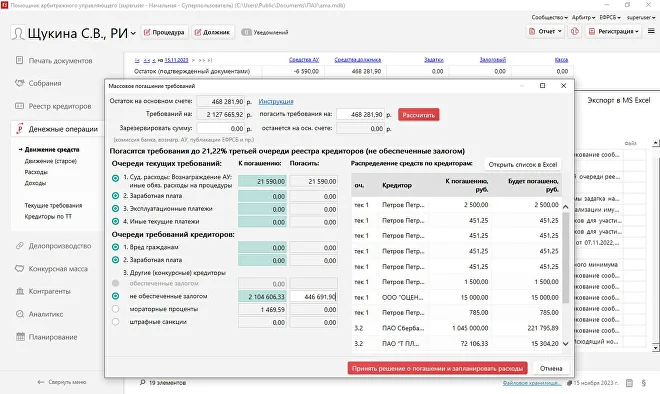660x394 pixels.
Task: Open the superuser dropdown menu
Action: (641, 17)
